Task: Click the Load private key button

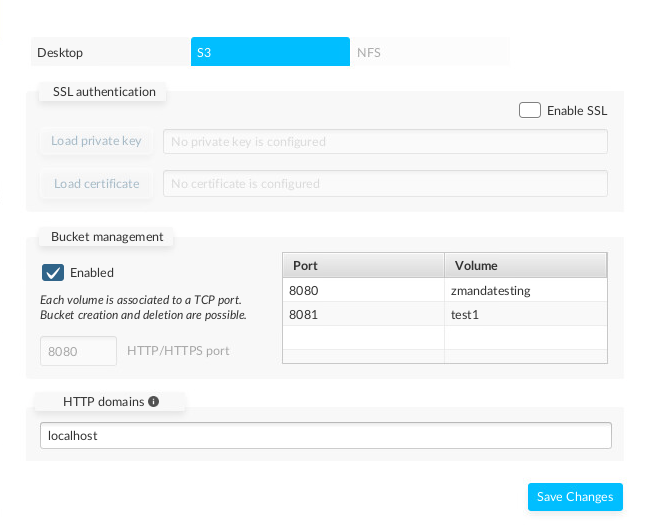Action: pyautogui.click(x=96, y=141)
